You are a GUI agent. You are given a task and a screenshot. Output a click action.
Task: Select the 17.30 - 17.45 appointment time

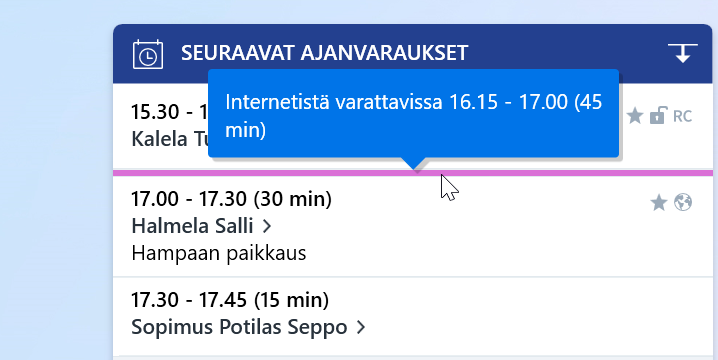[x=230, y=300]
